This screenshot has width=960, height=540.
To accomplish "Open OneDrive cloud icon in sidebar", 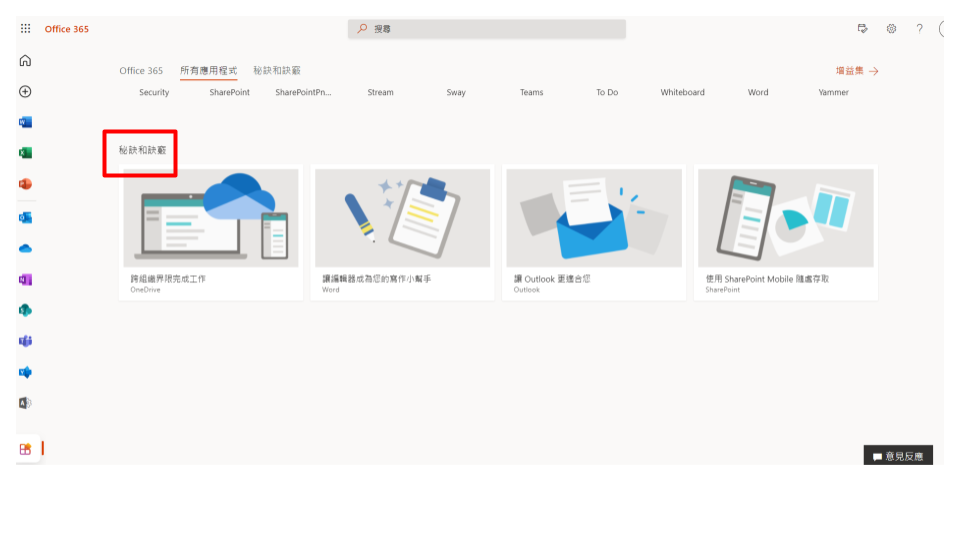I will [25, 249].
